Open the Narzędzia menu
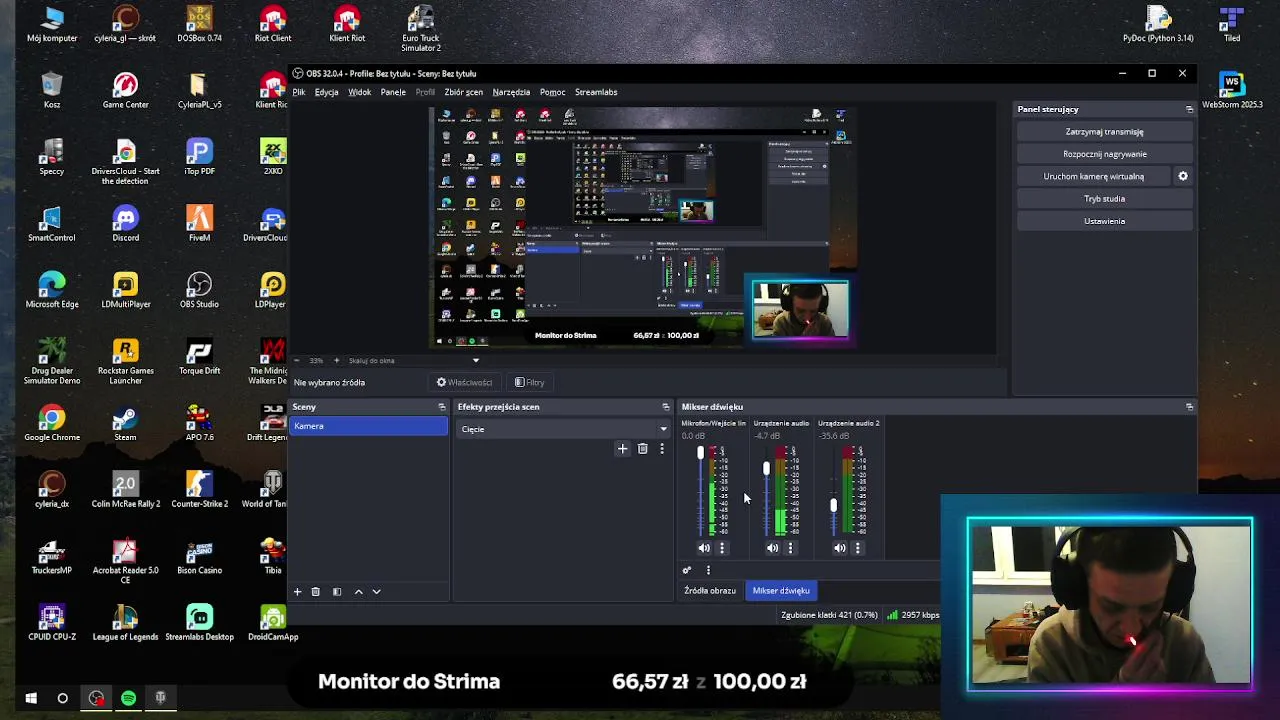Image resolution: width=1280 pixels, height=720 pixels. (x=511, y=92)
